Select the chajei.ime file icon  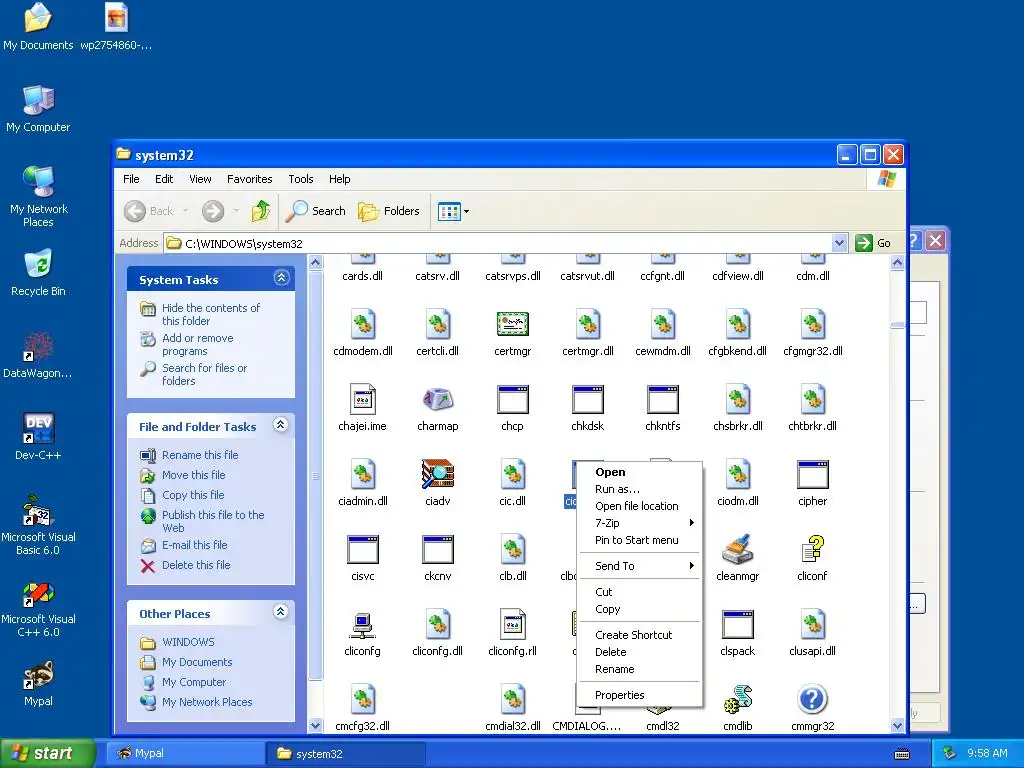tap(362, 400)
